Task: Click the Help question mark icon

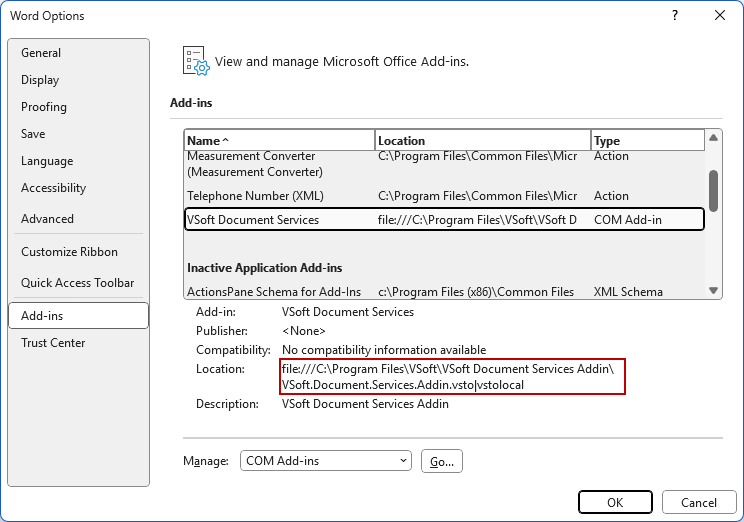Action: tap(675, 15)
